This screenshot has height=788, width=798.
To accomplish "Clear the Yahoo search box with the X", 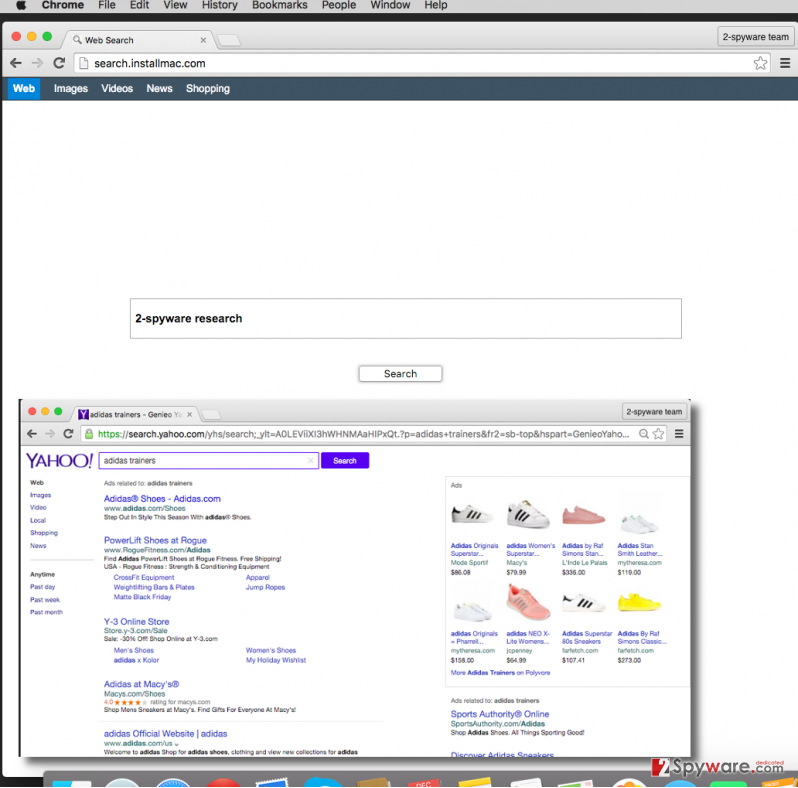I will [x=310, y=461].
